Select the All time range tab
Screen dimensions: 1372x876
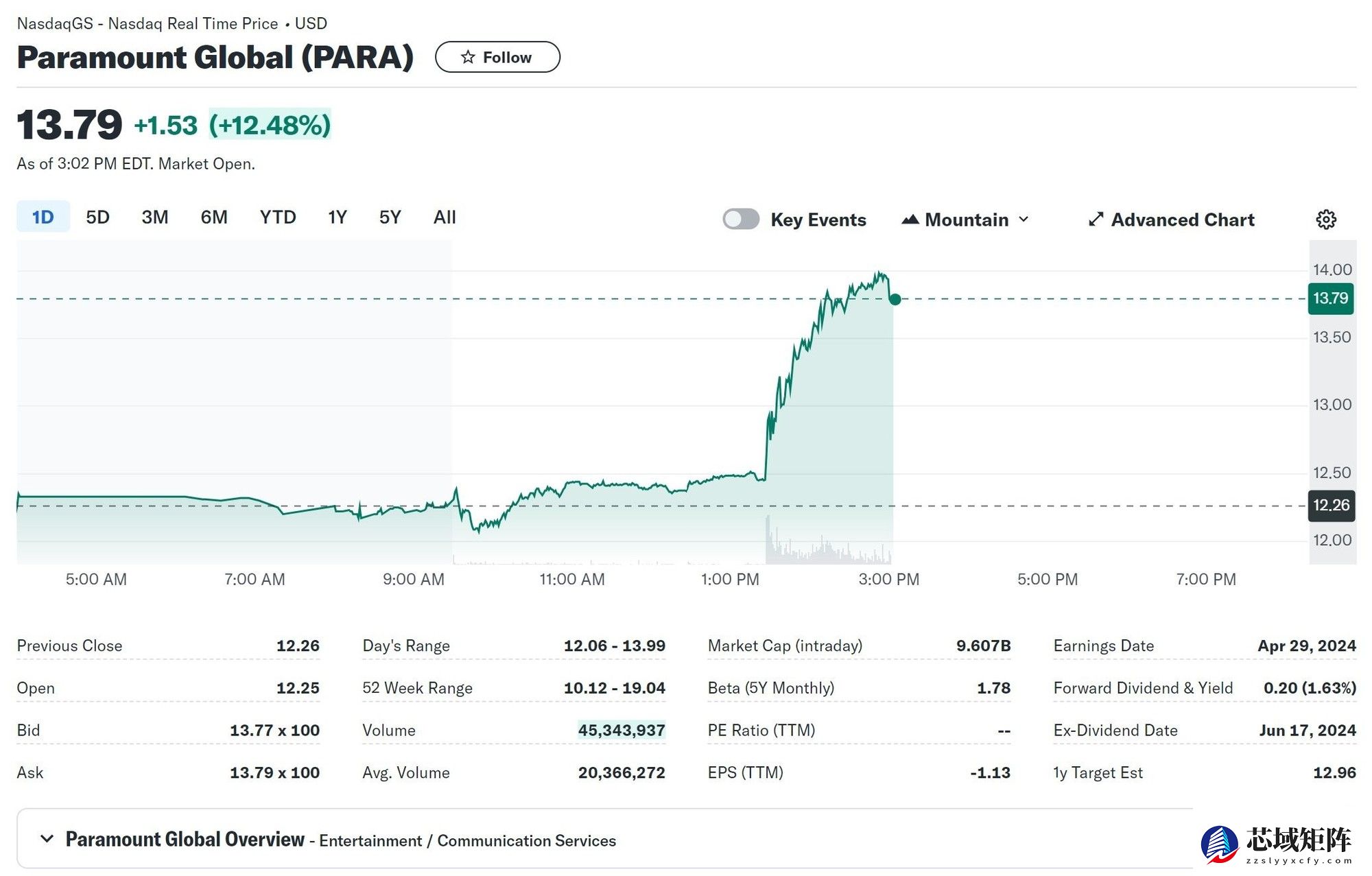(x=445, y=217)
